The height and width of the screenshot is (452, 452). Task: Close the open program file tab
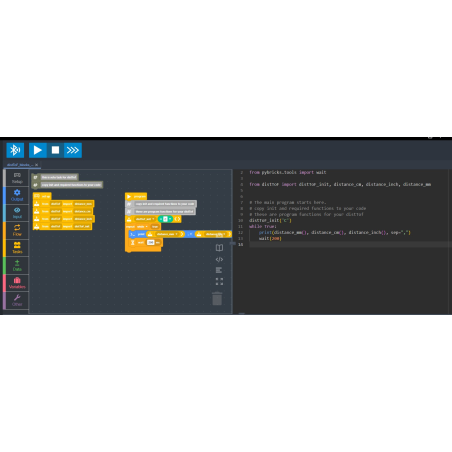tap(36, 165)
